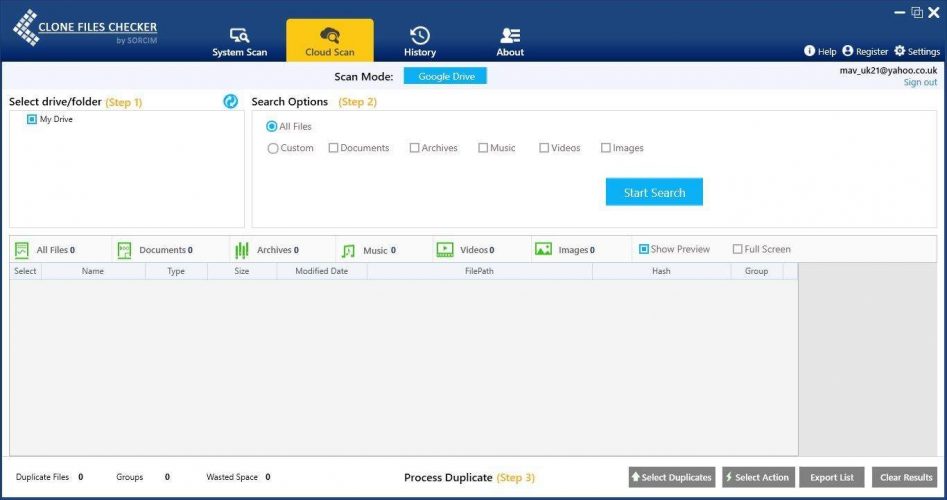Select the Custom radio option
947x500 pixels.
click(273, 148)
